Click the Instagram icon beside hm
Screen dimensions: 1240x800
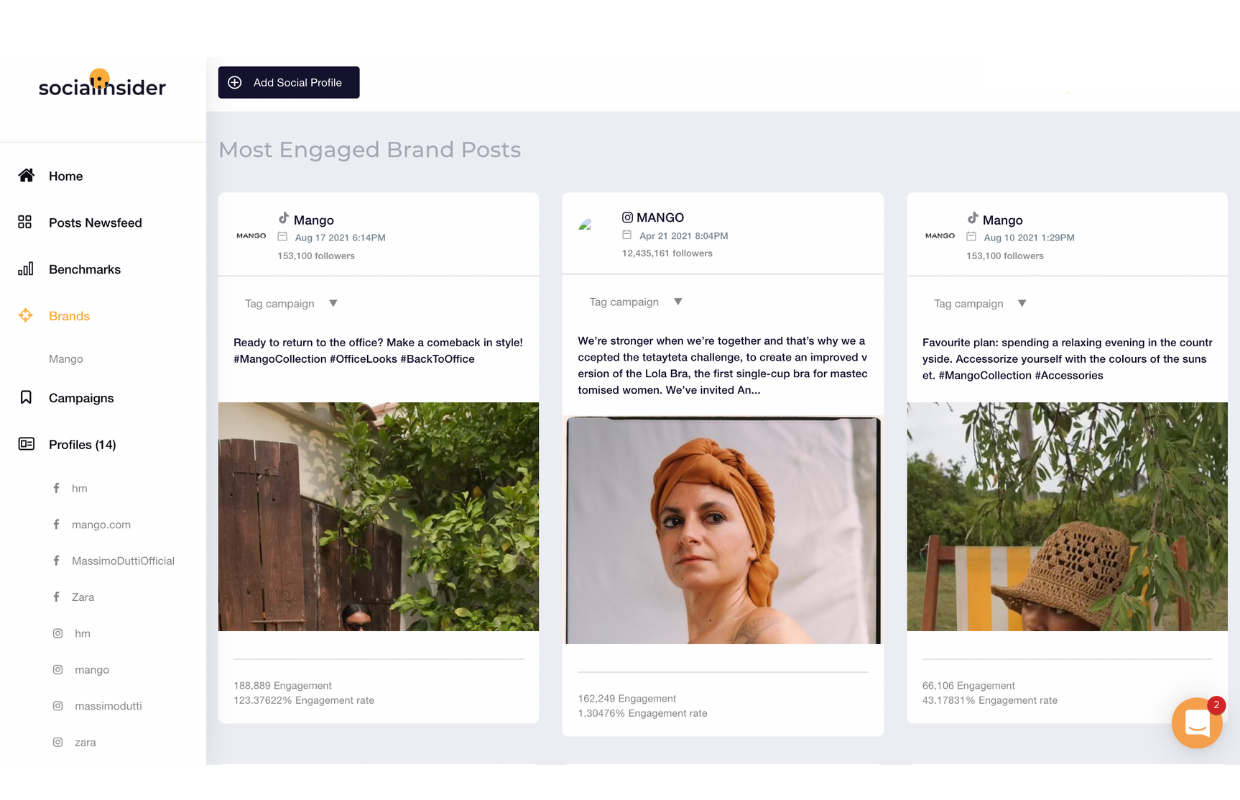(58, 633)
